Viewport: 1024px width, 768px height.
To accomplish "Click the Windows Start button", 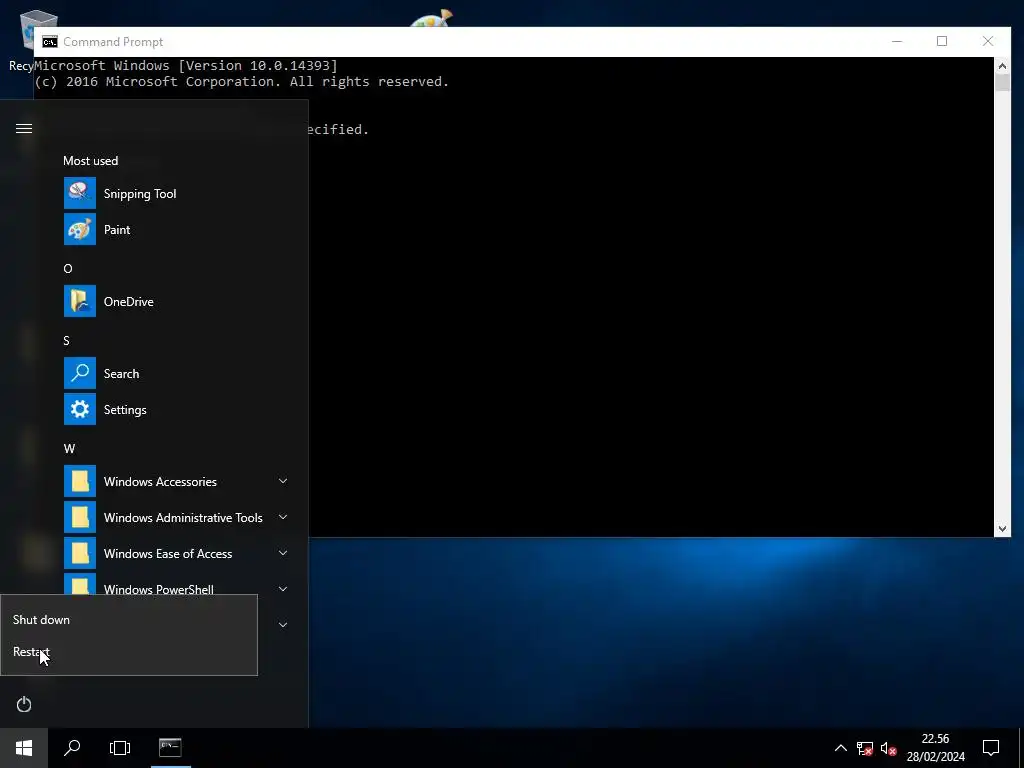I will tap(24, 748).
